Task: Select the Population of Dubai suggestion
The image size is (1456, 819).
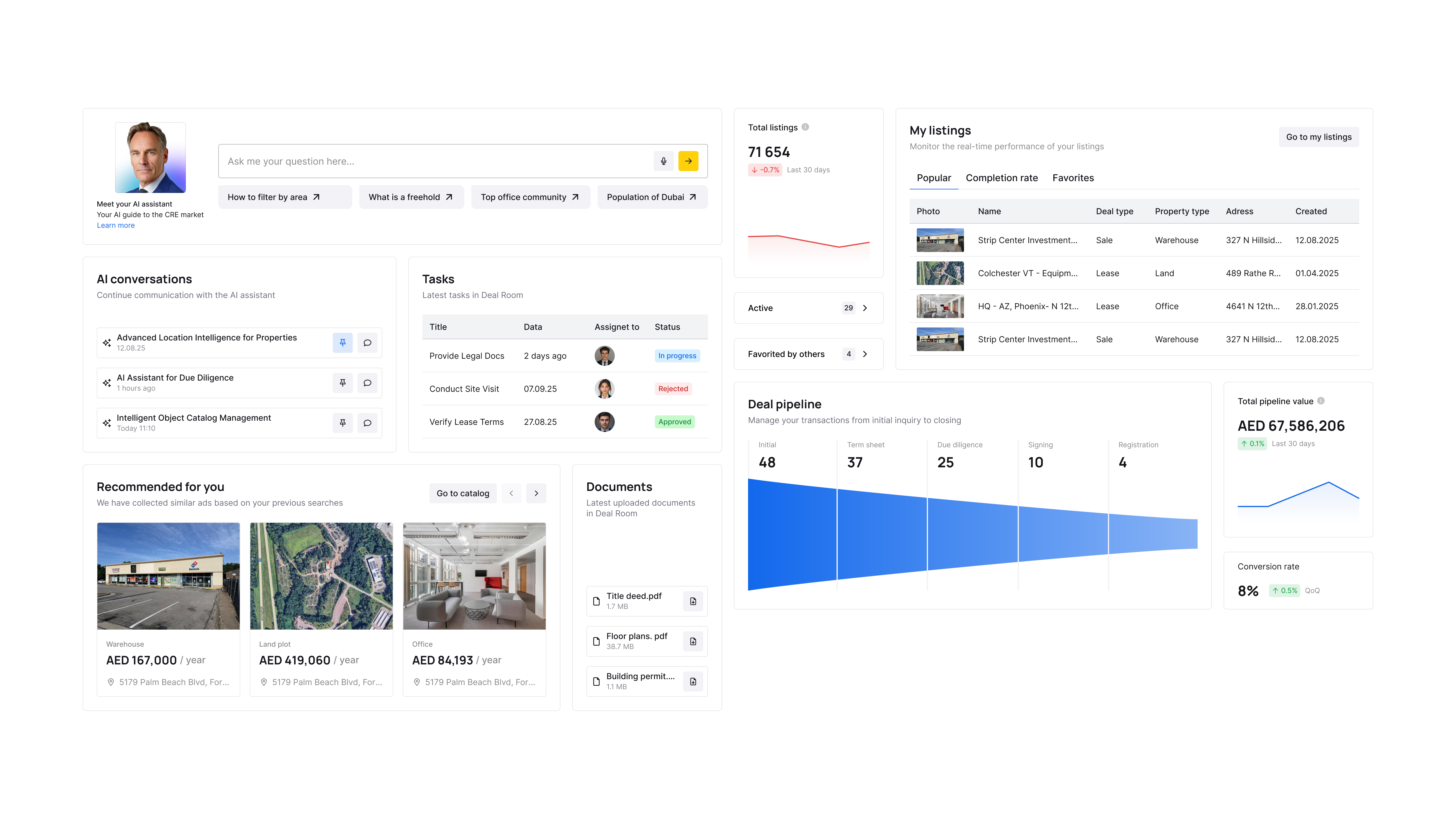Action: click(652, 197)
